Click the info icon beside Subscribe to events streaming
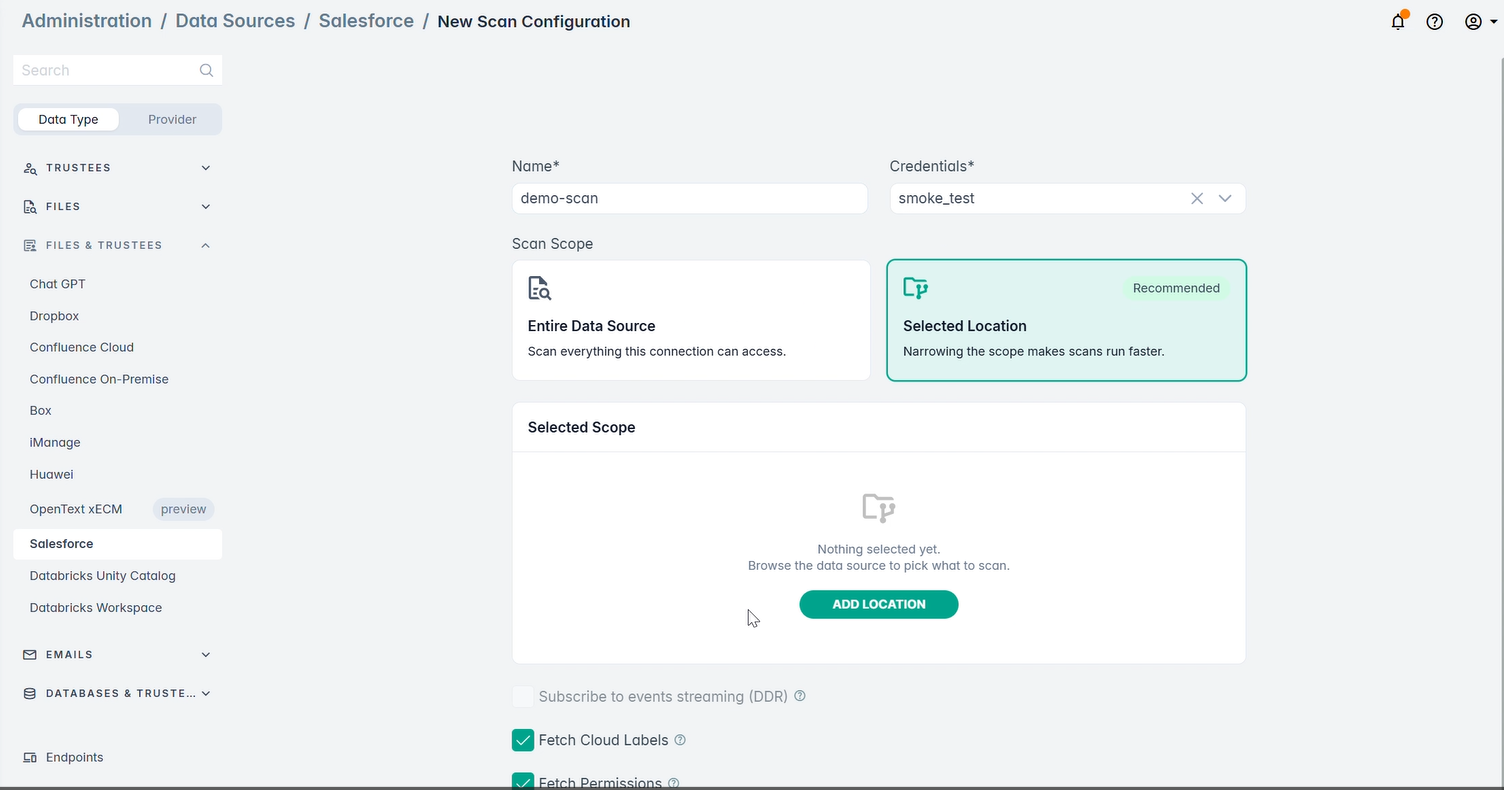Screen dimensions: 1504x790 coord(800,696)
